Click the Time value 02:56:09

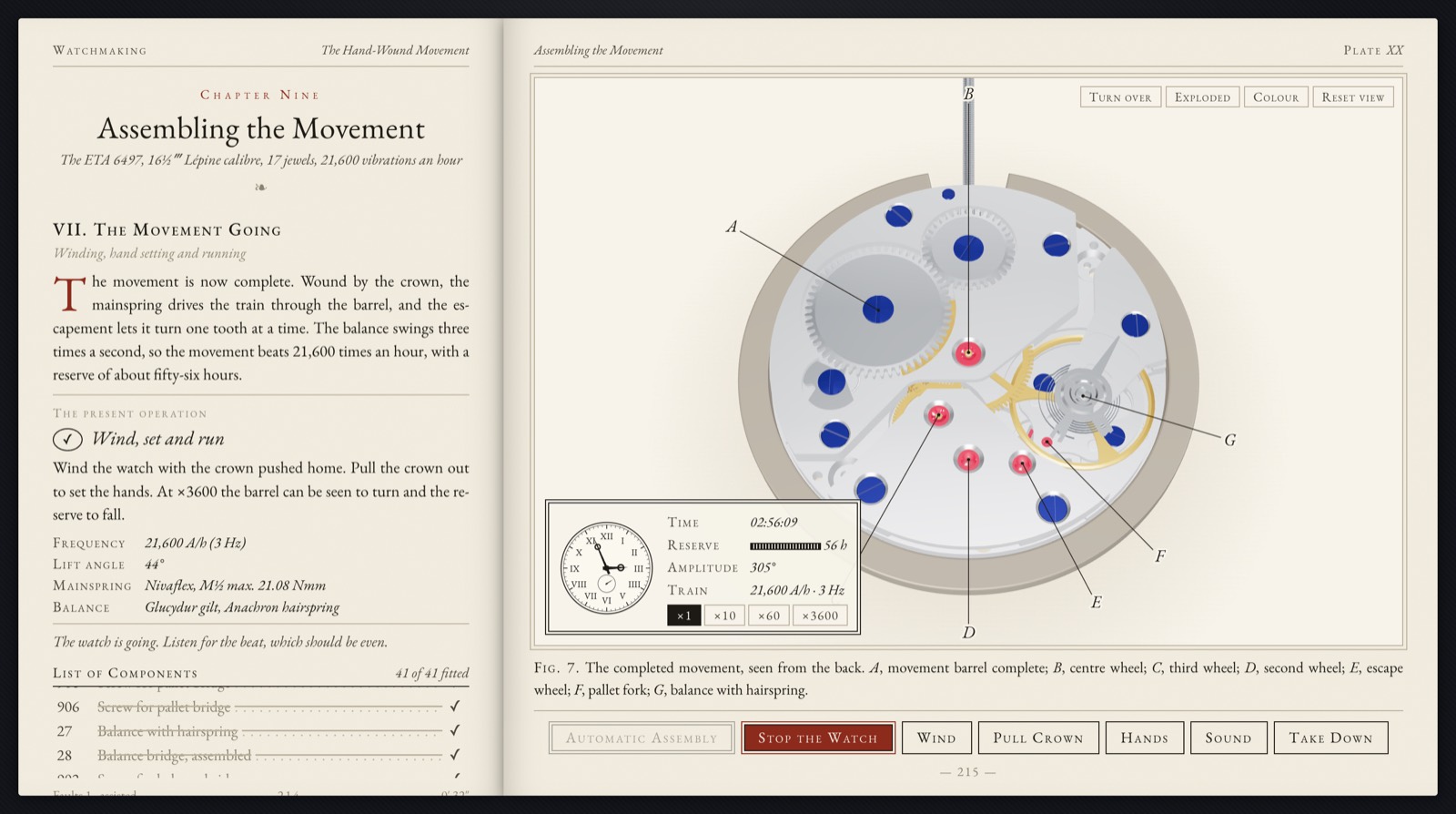click(773, 523)
